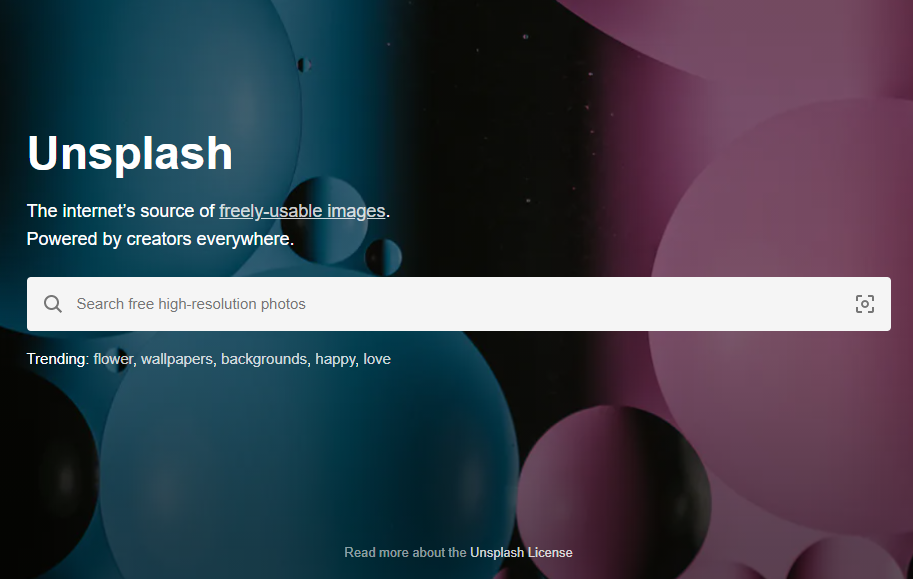Viewport: 913px width, 579px height.
Task: Open the 'Unsplash License' link
Action: point(521,552)
